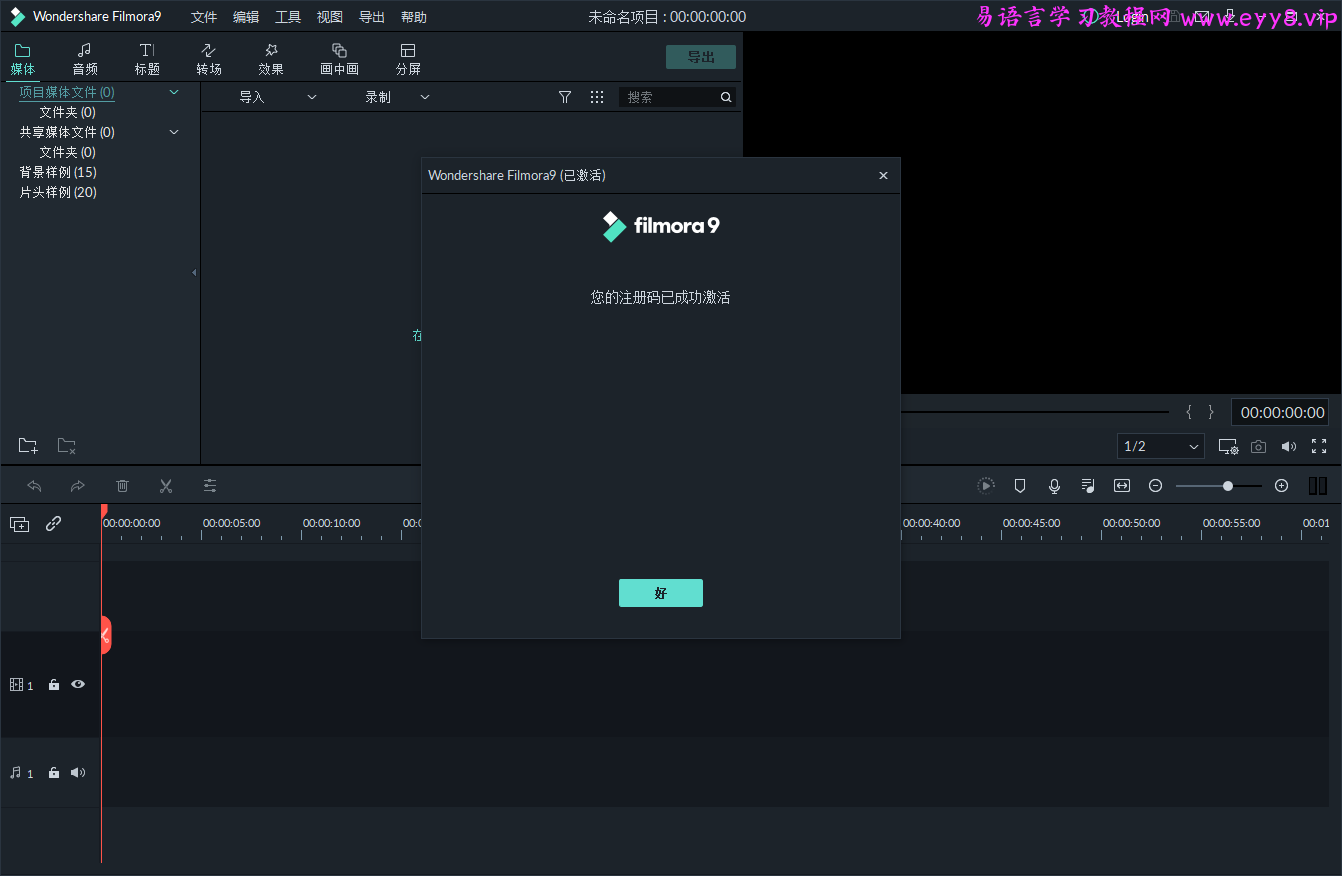Image resolution: width=1342 pixels, height=876 pixels.
Task: Click the fullscreen preview icon
Action: tap(1319, 447)
